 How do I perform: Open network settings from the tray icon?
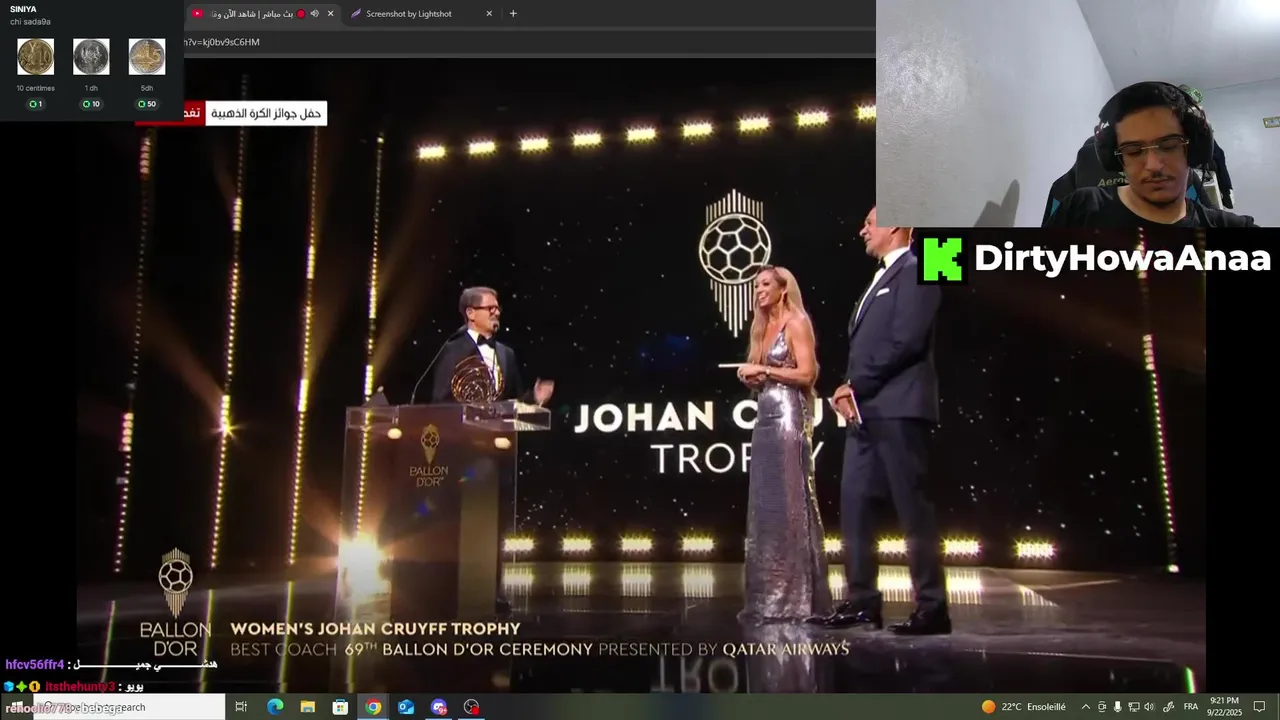point(1134,707)
